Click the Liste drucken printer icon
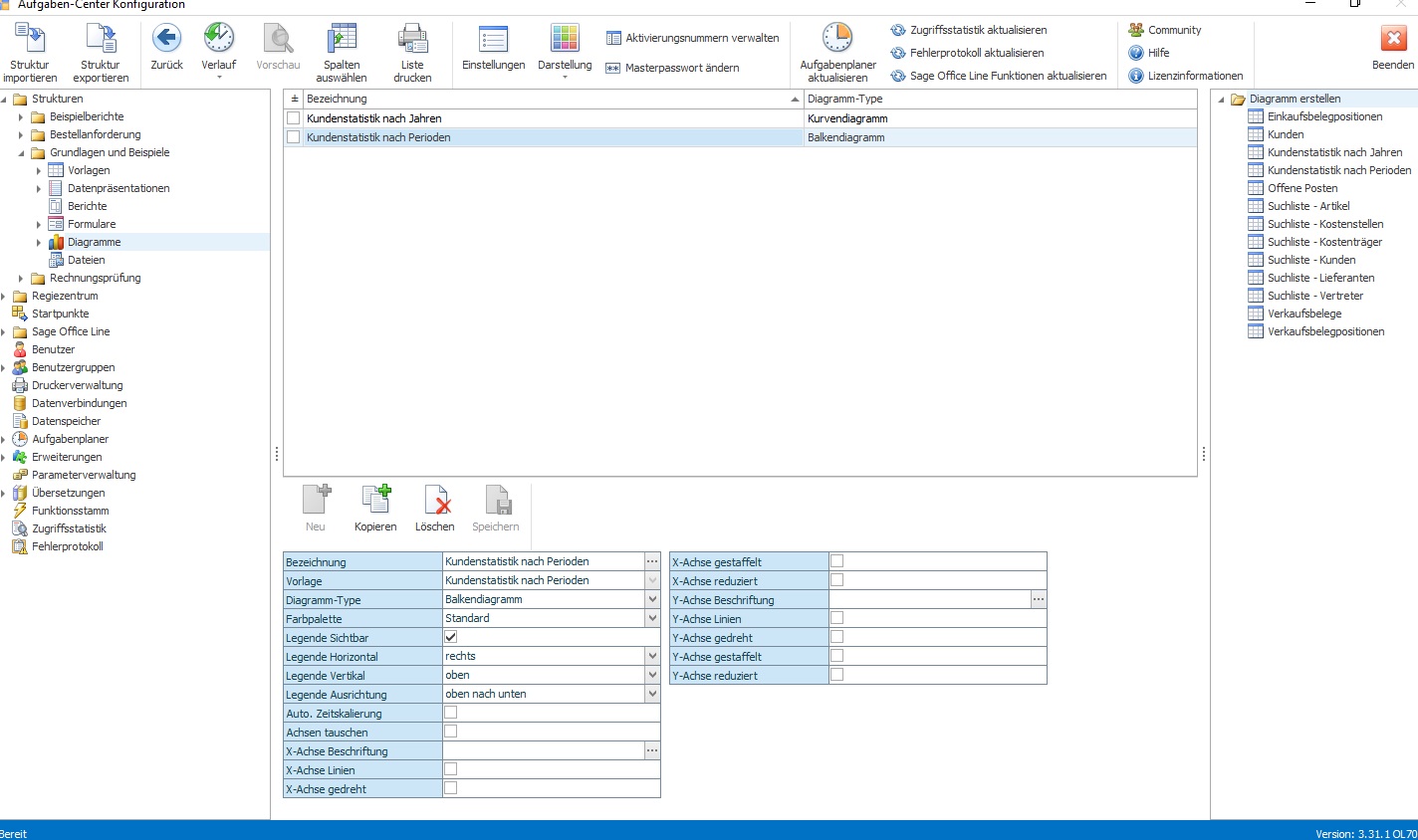 [412, 39]
